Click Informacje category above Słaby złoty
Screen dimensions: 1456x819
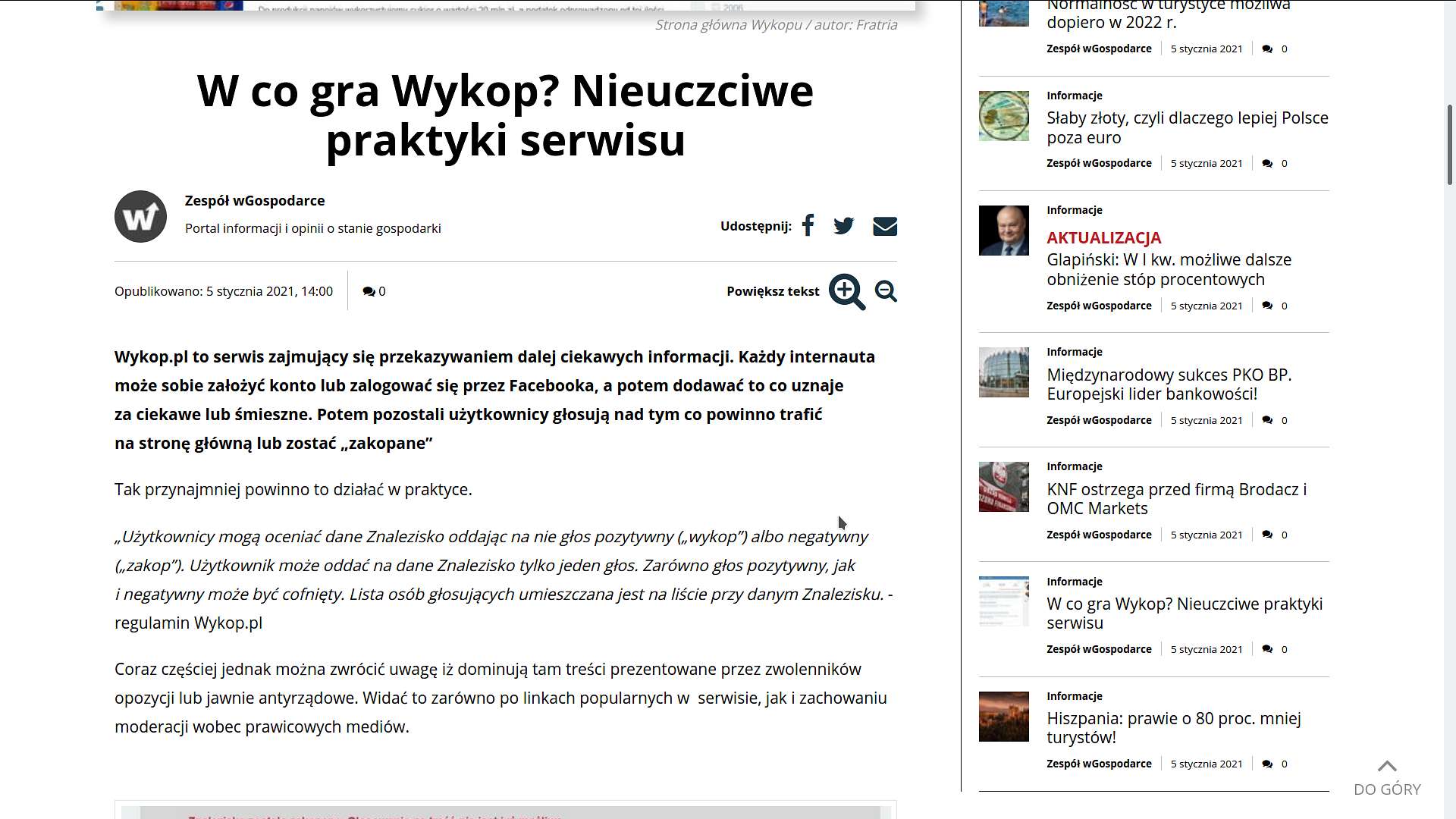[1075, 96]
